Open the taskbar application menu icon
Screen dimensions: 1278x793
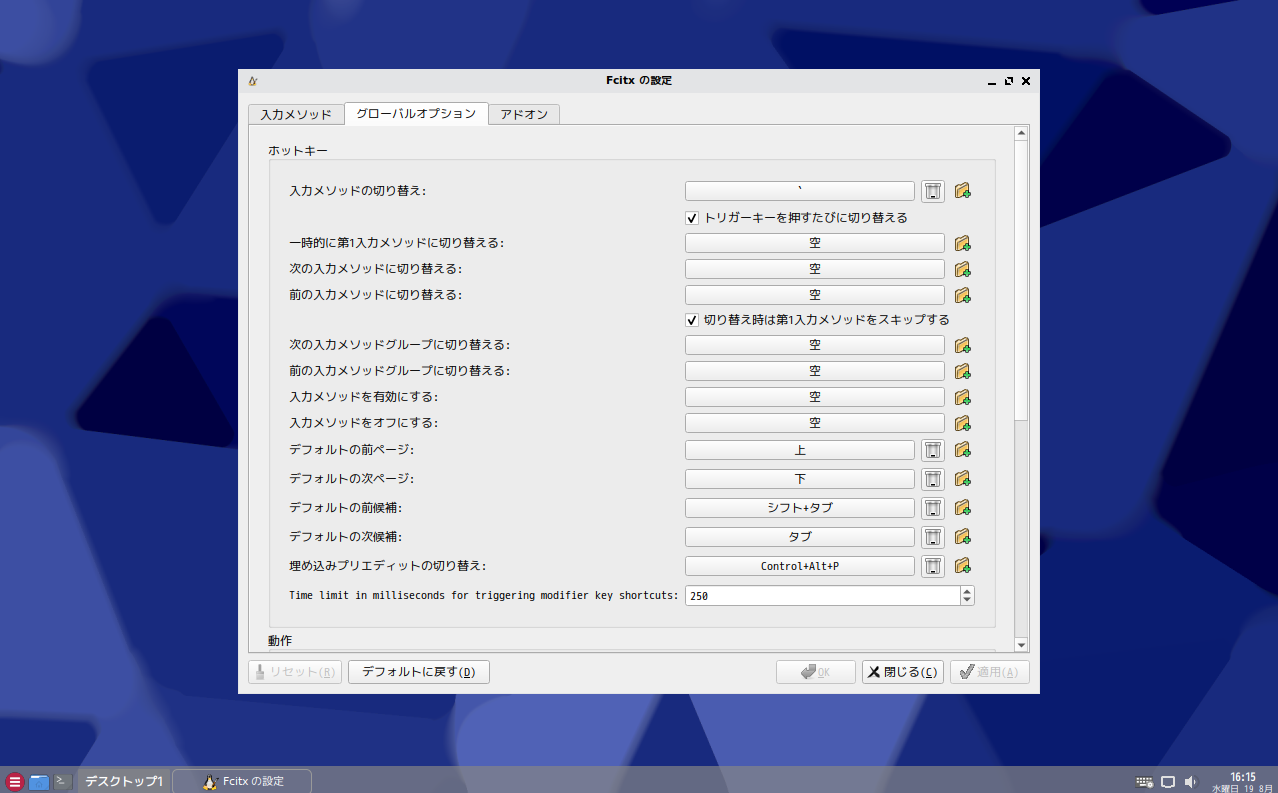14,782
